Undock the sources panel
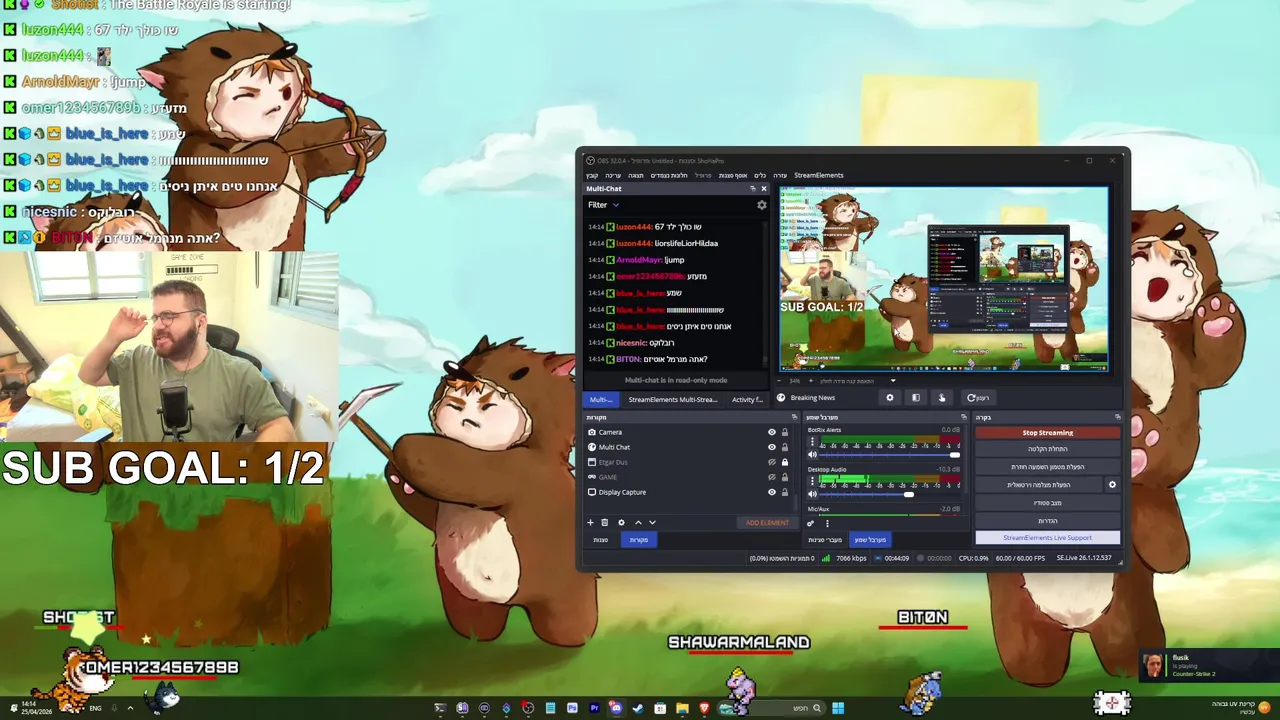This screenshot has width=1280, height=720. click(794, 417)
